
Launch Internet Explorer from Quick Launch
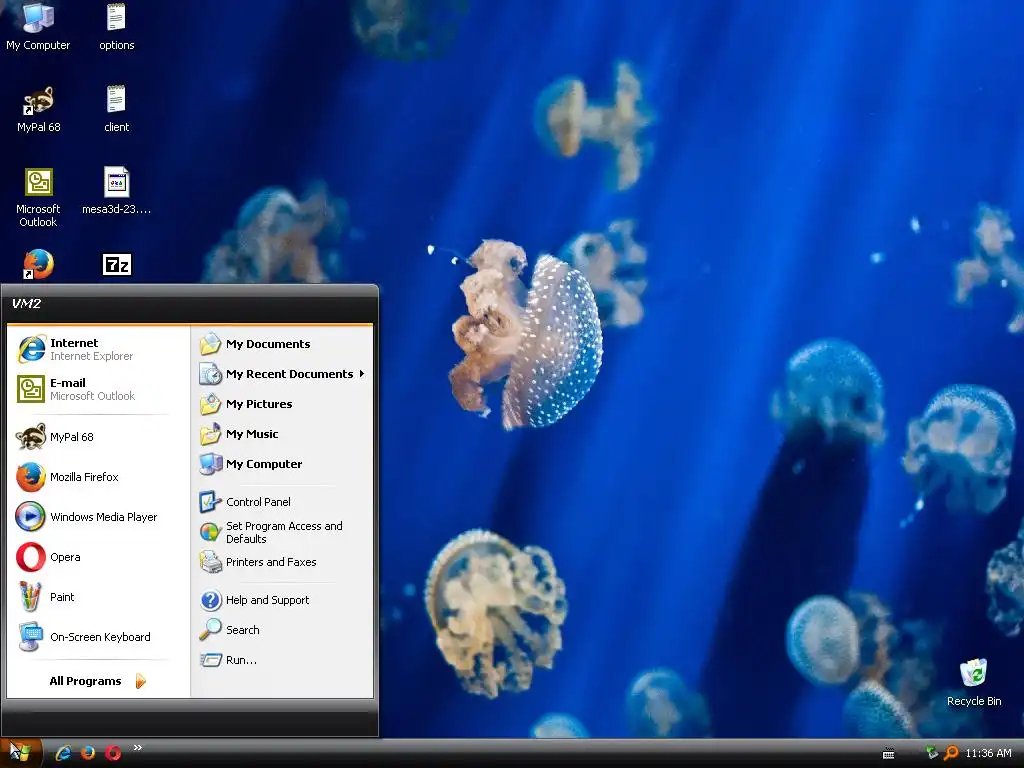point(63,753)
